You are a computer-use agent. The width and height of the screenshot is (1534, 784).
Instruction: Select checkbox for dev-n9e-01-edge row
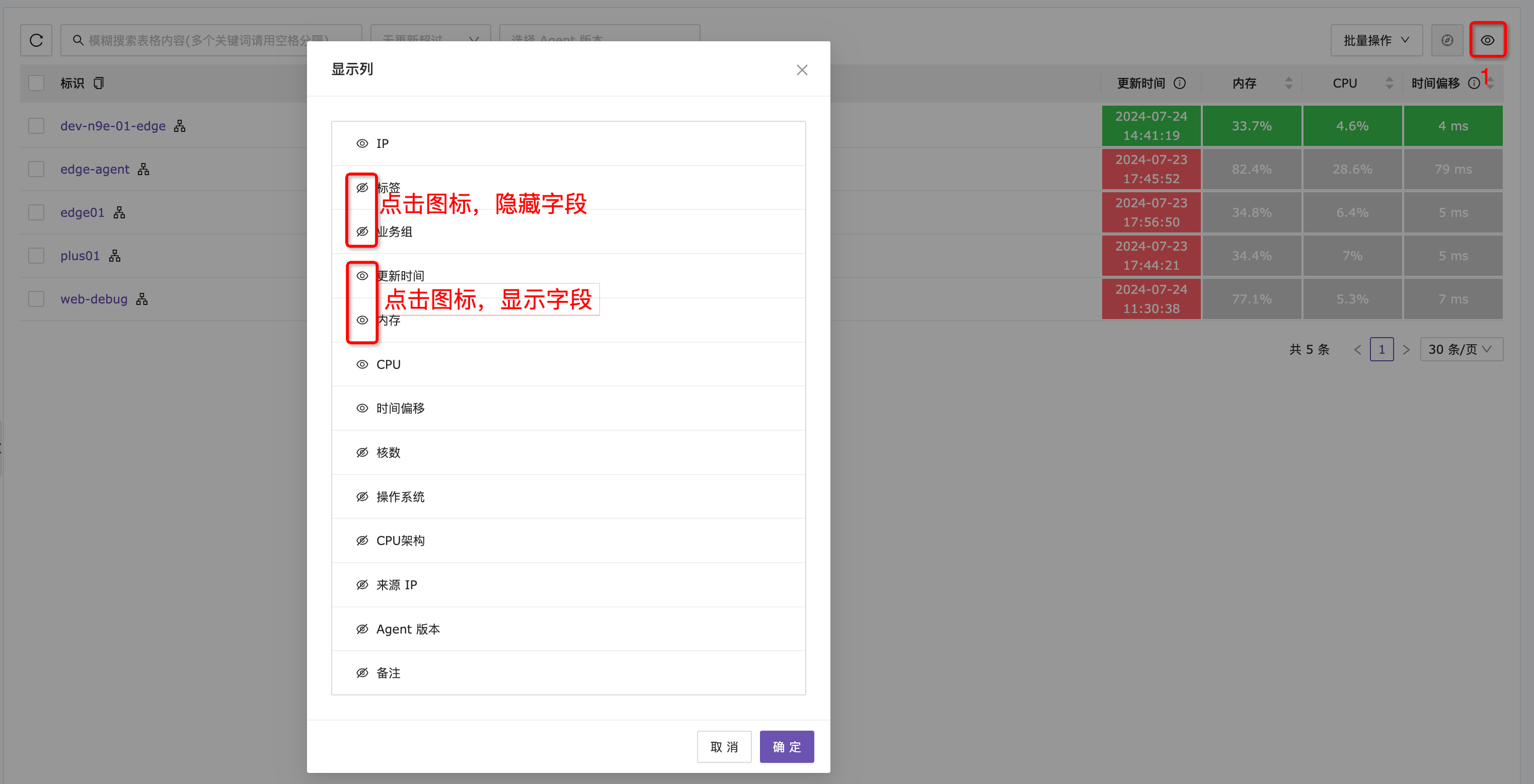36,126
